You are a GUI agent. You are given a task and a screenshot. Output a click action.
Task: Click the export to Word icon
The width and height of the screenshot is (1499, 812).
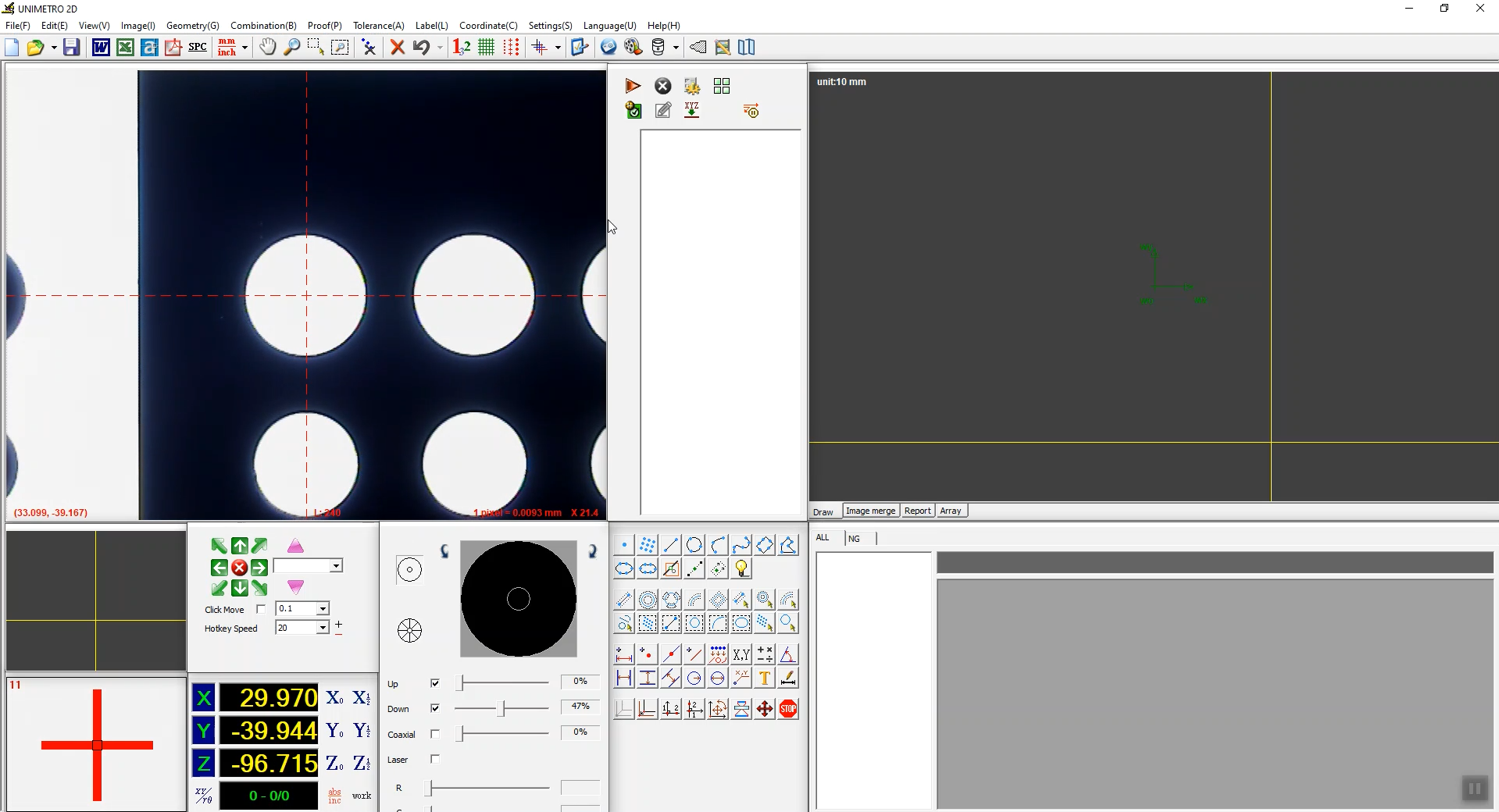coord(101,48)
